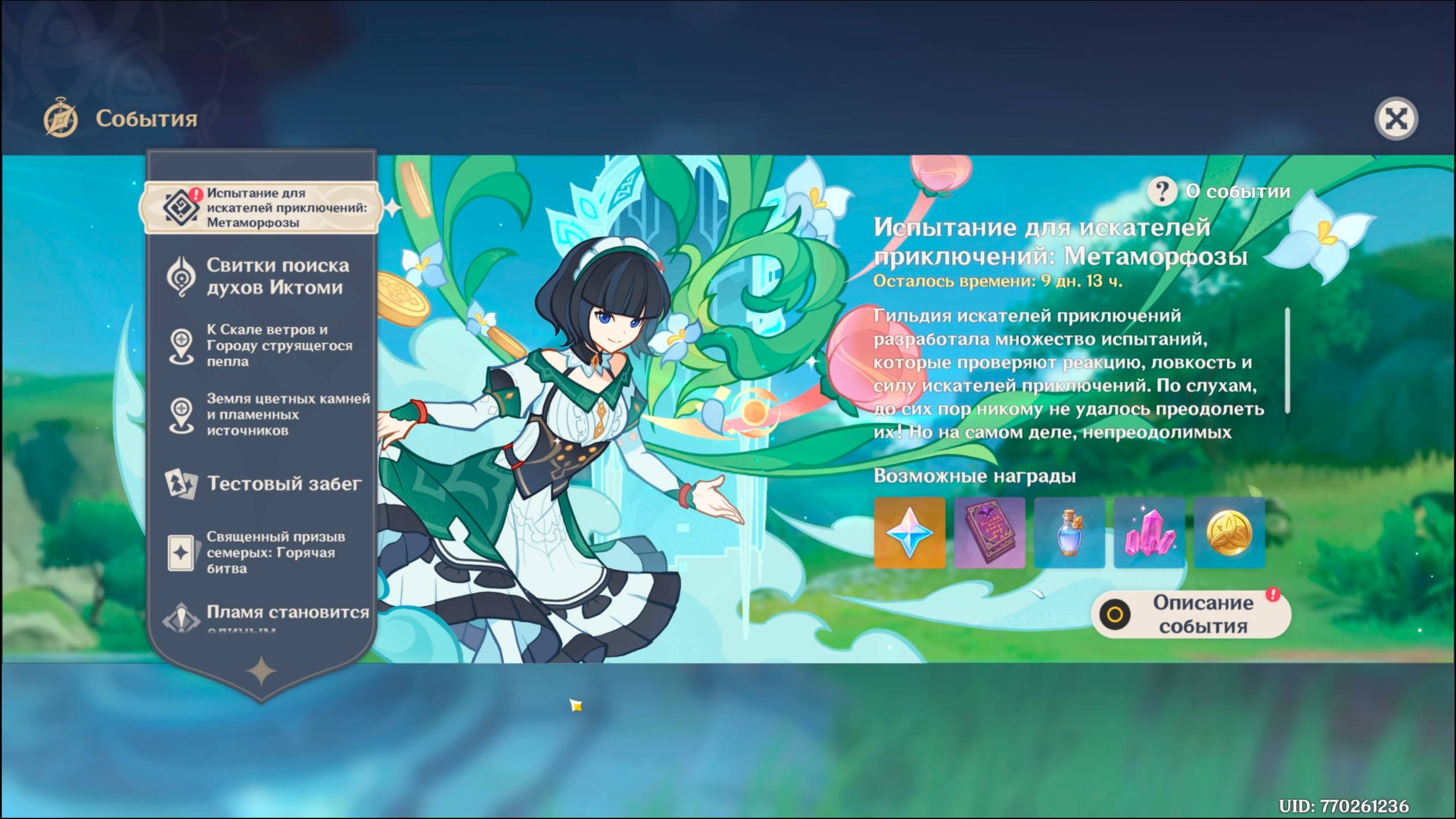Open Священный призыв семерых: Горячая битва
The width and height of the screenshot is (1456, 819).
(x=275, y=552)
